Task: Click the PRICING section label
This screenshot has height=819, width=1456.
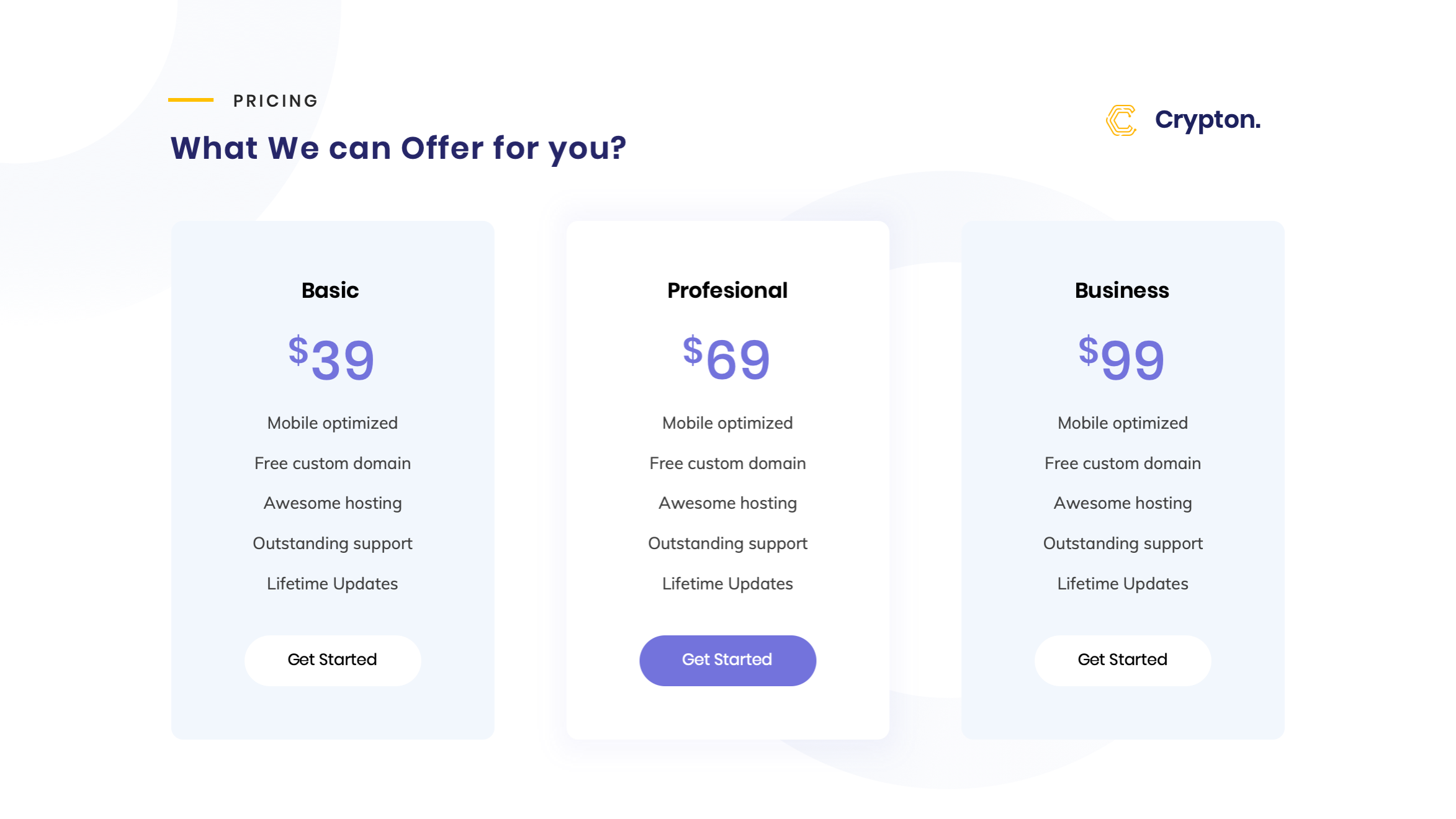Action: (x=276, y=101)
